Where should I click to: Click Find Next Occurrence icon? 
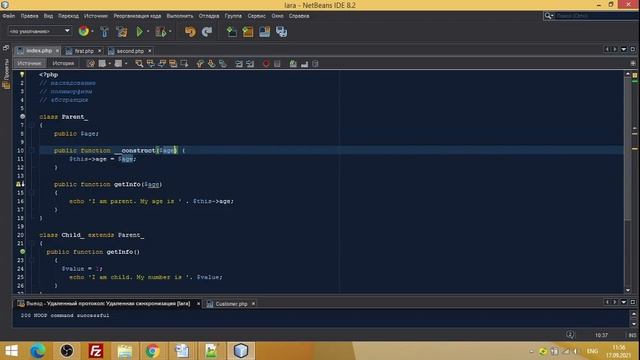click(162, 63)
